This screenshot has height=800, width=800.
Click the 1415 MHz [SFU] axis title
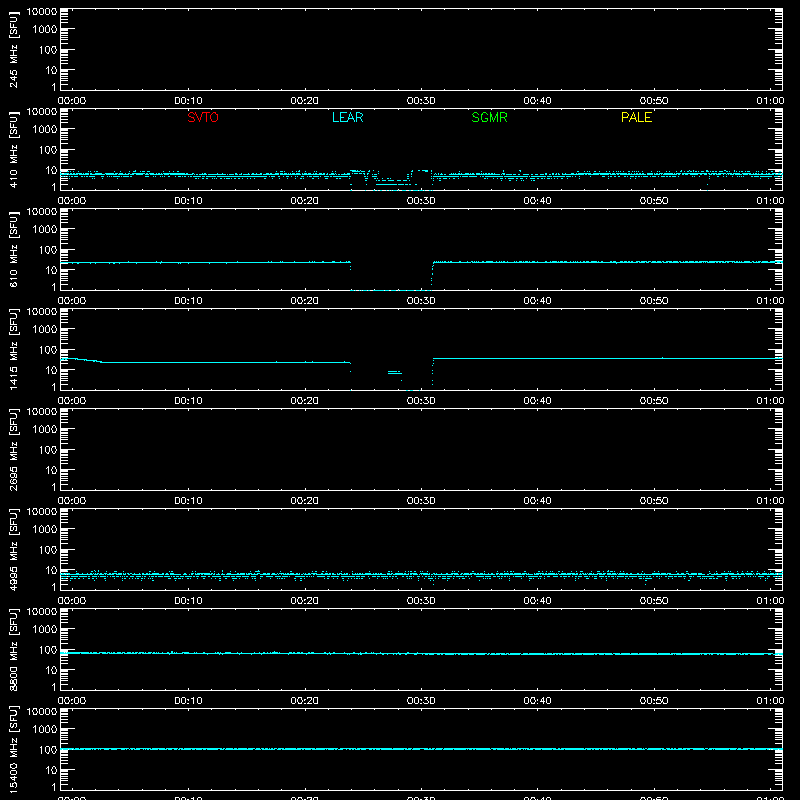tap(13, 349)
